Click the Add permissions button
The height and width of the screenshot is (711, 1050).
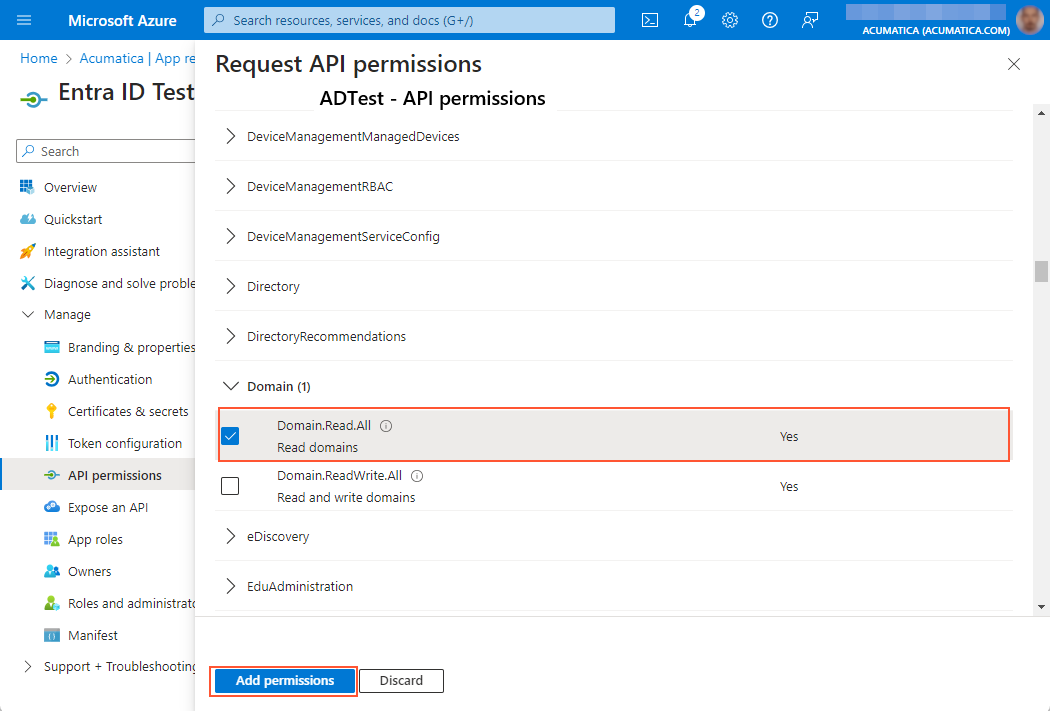(285, 681)
